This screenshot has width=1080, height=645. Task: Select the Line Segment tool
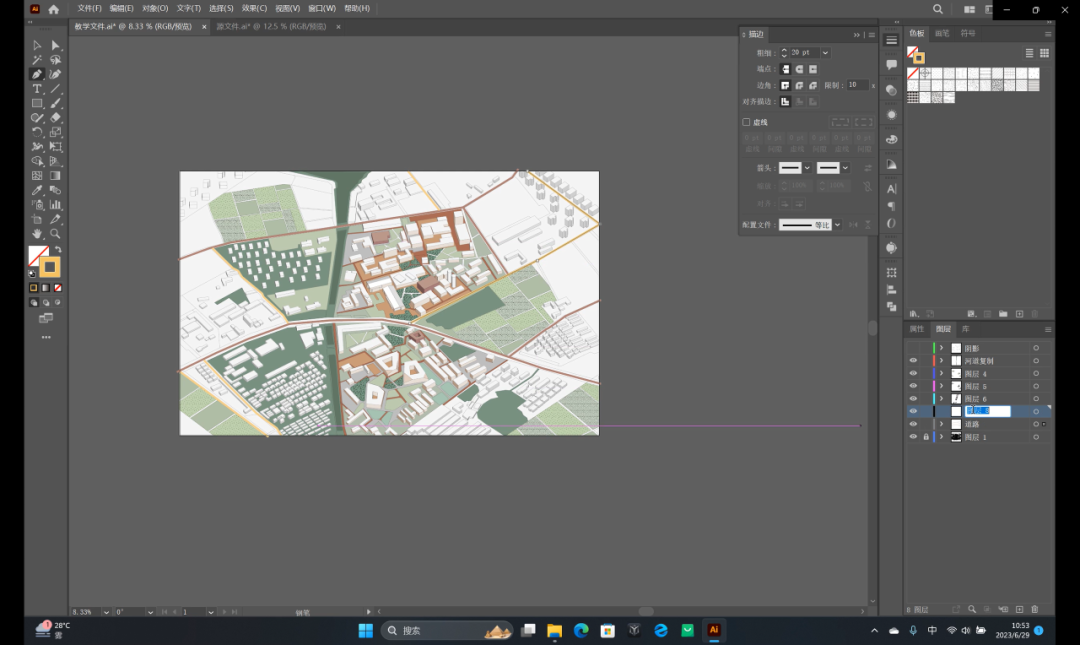tap(56, 89)
